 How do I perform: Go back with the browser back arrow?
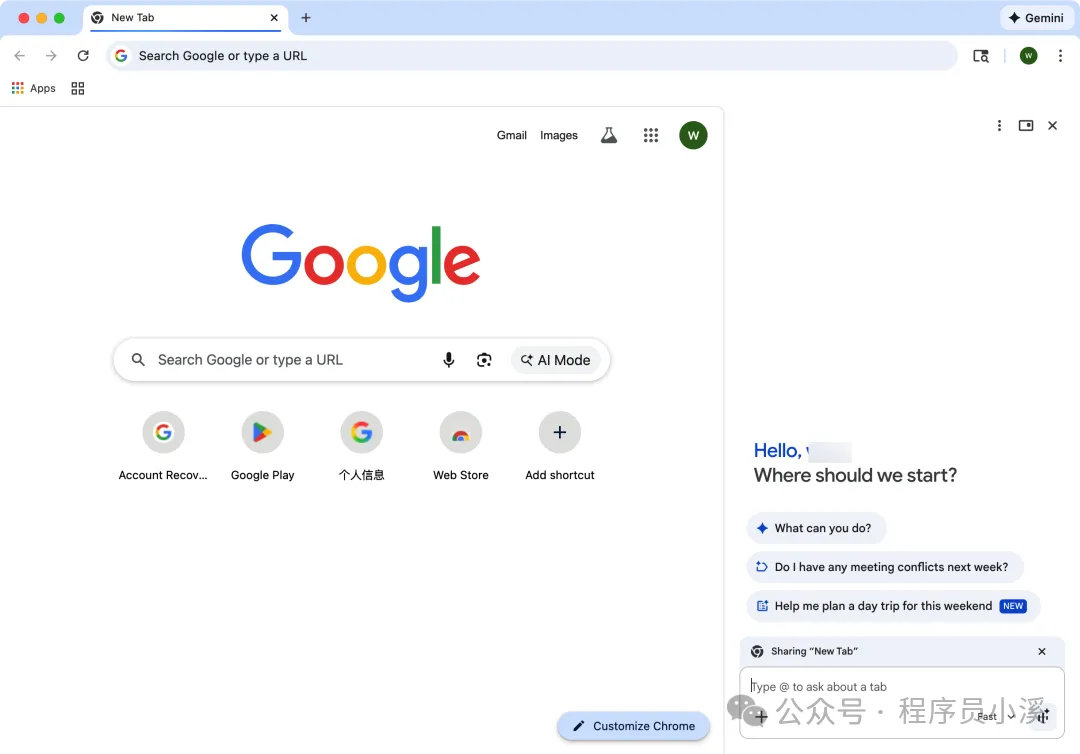(x=19, y=56)
